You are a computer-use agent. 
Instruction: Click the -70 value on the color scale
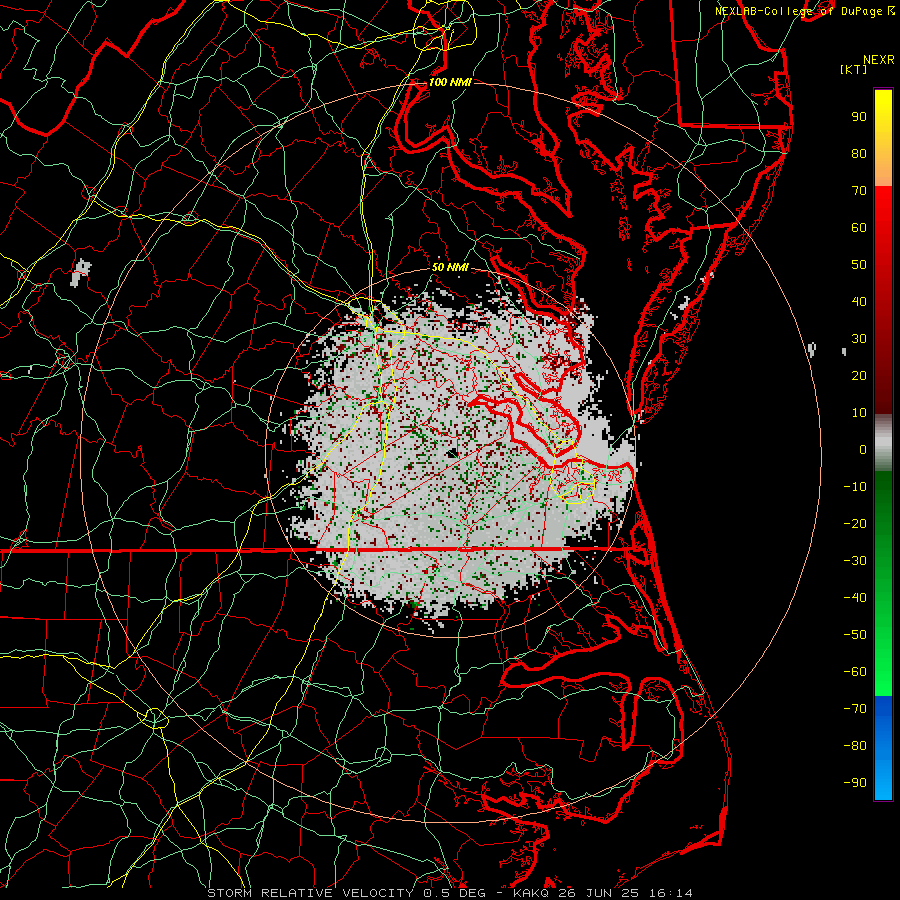[x=855, y=709]
